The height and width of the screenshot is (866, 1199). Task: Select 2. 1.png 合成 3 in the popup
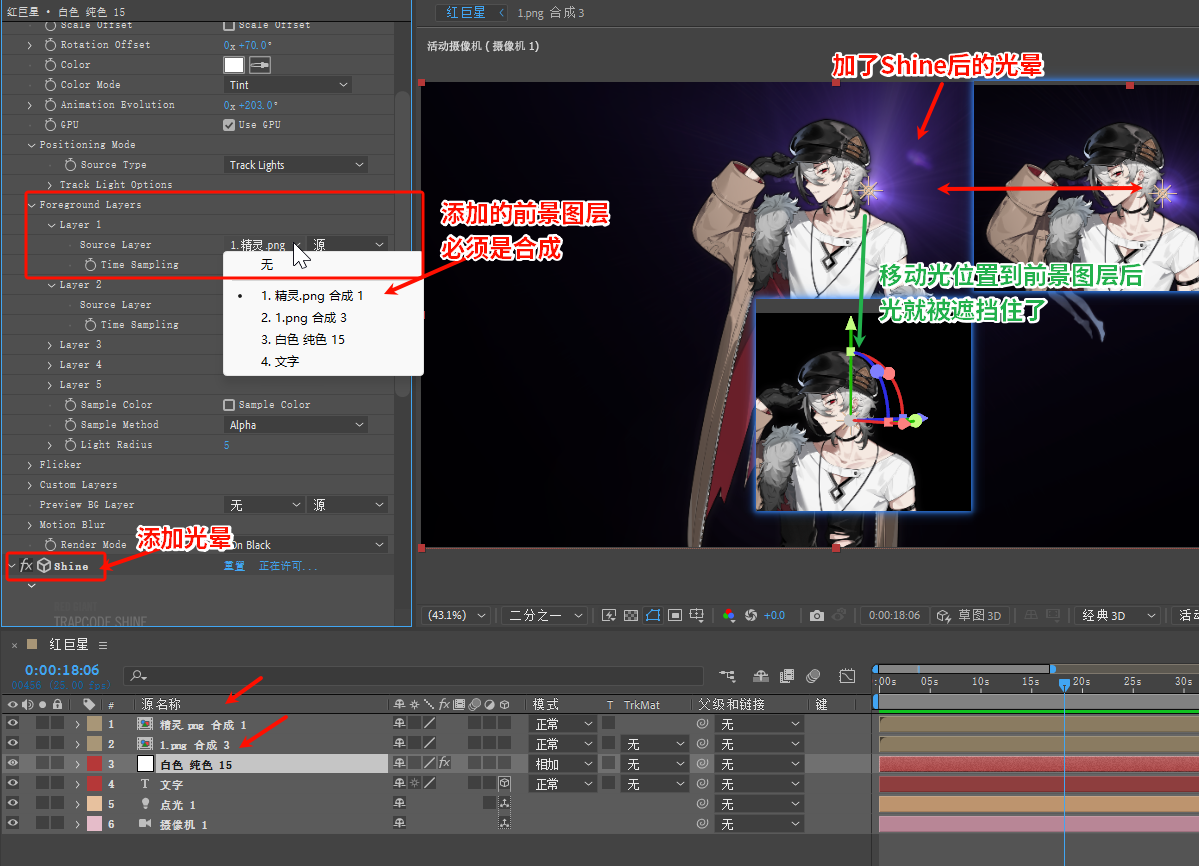point(304,317)
